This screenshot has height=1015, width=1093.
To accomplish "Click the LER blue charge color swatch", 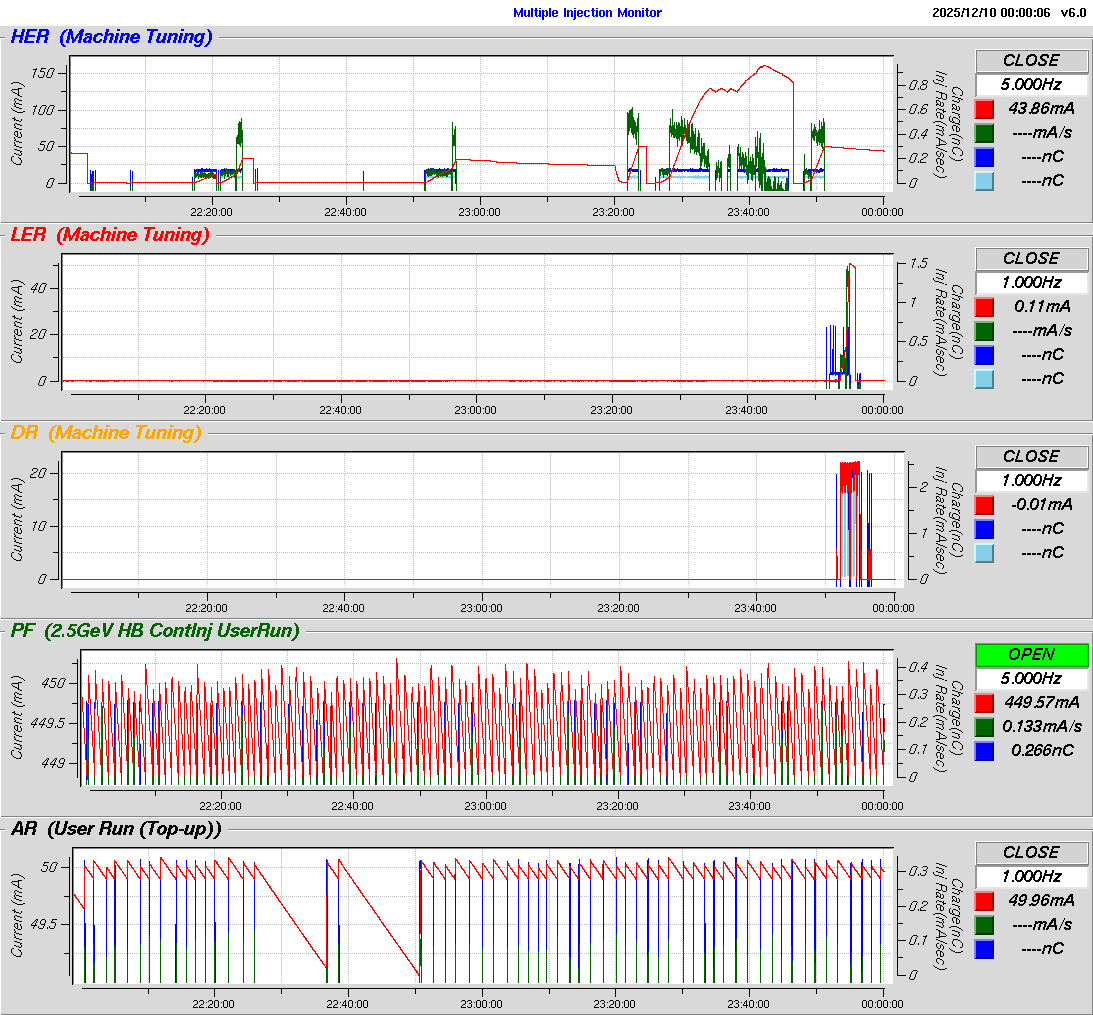I will click(985, 355).
